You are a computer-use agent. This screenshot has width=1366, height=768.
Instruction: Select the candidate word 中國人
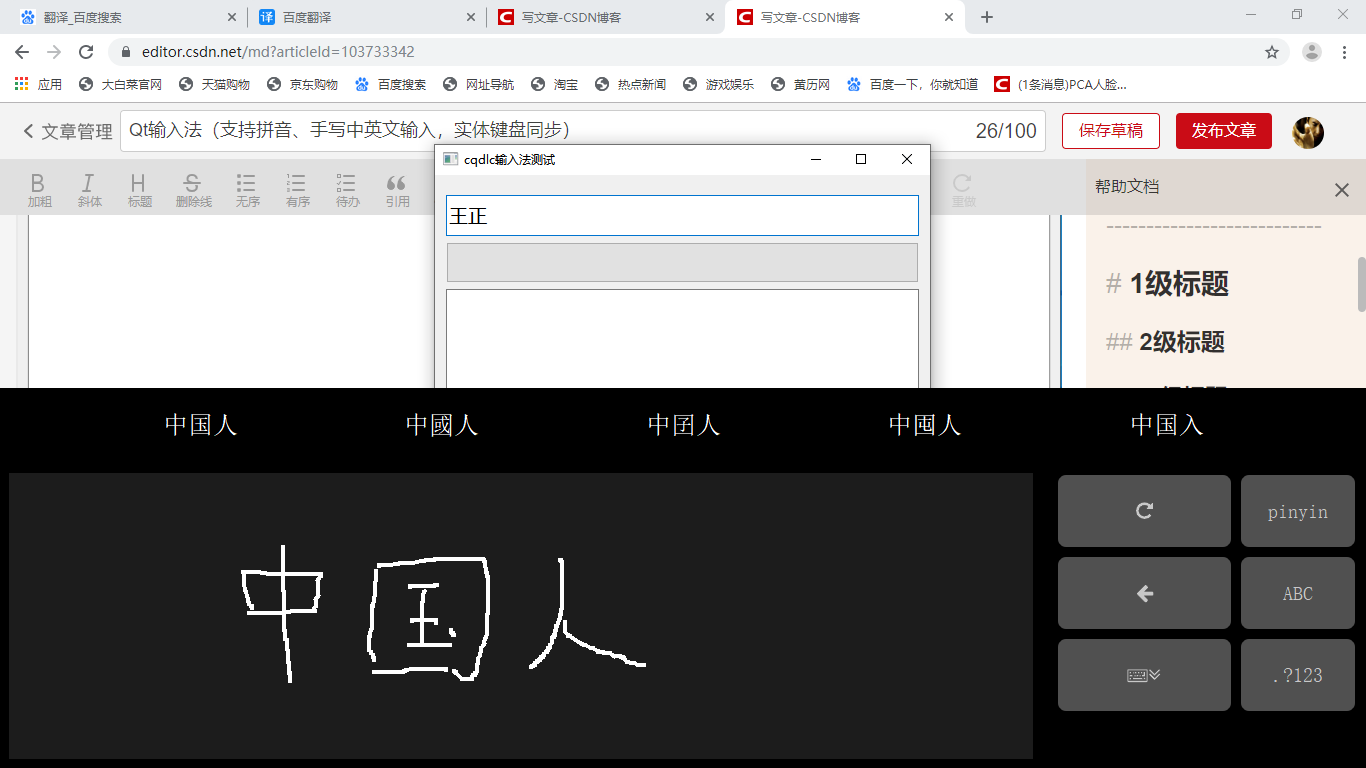click(x=441, y=425)
